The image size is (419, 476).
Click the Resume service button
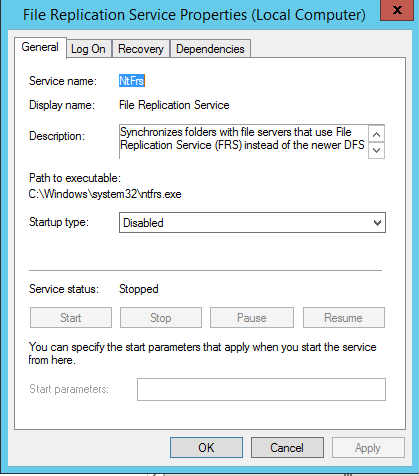(344, 318)
